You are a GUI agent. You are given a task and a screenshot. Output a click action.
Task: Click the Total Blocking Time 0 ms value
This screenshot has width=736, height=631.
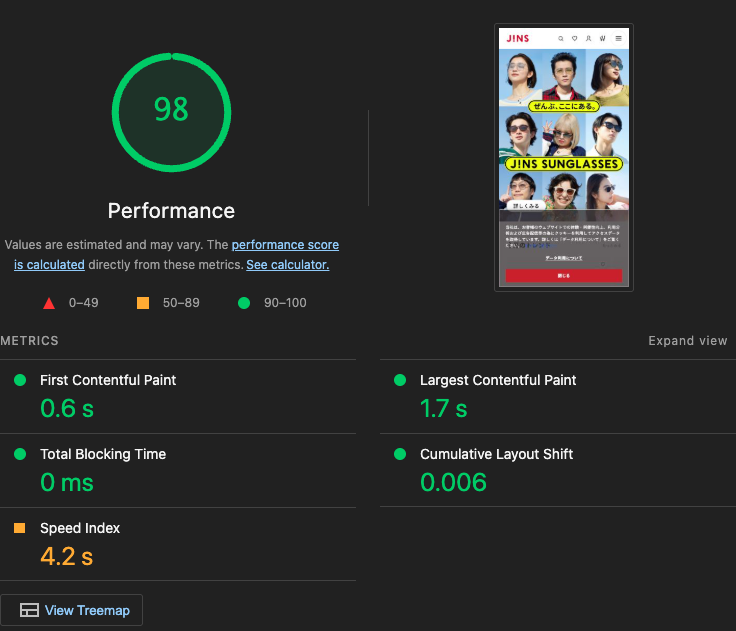pyautogui.click(x=66, y=482)
